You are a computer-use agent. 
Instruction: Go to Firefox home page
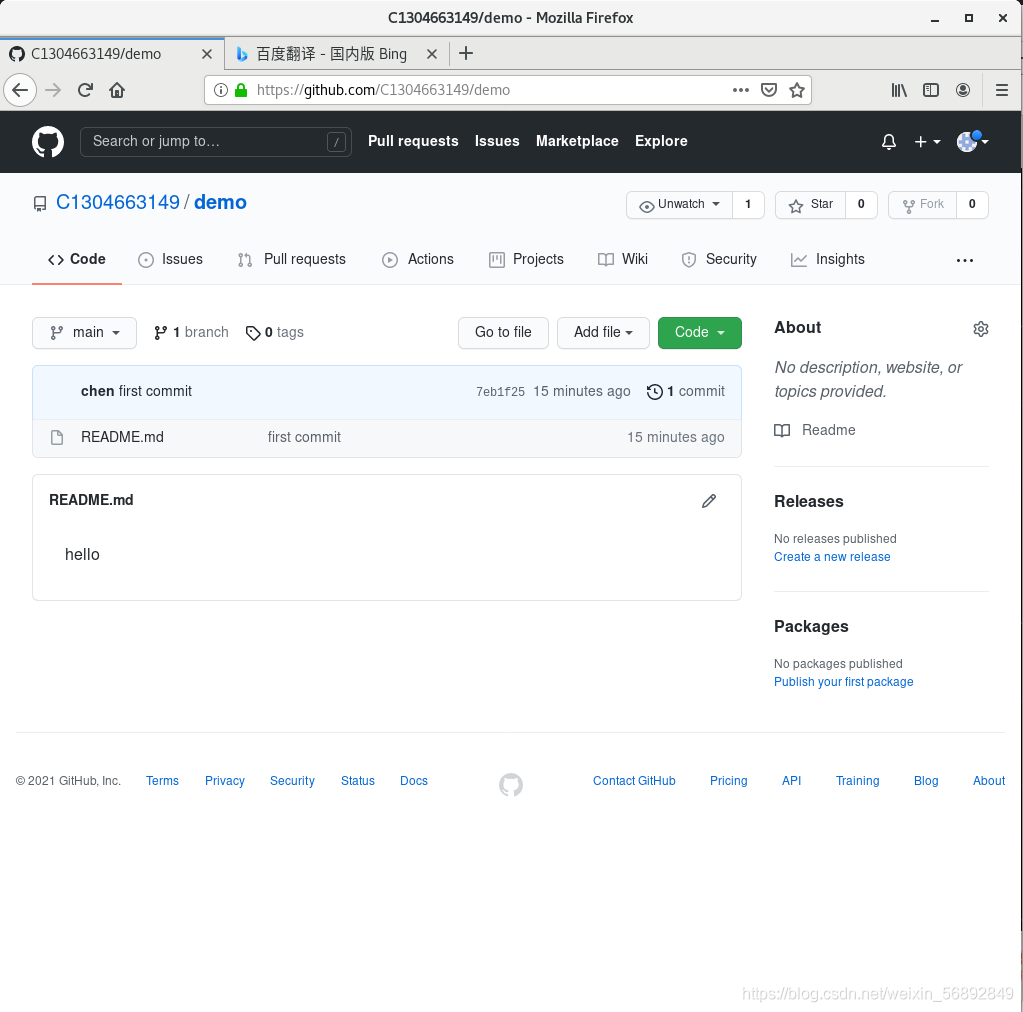(x=117, y=90)
